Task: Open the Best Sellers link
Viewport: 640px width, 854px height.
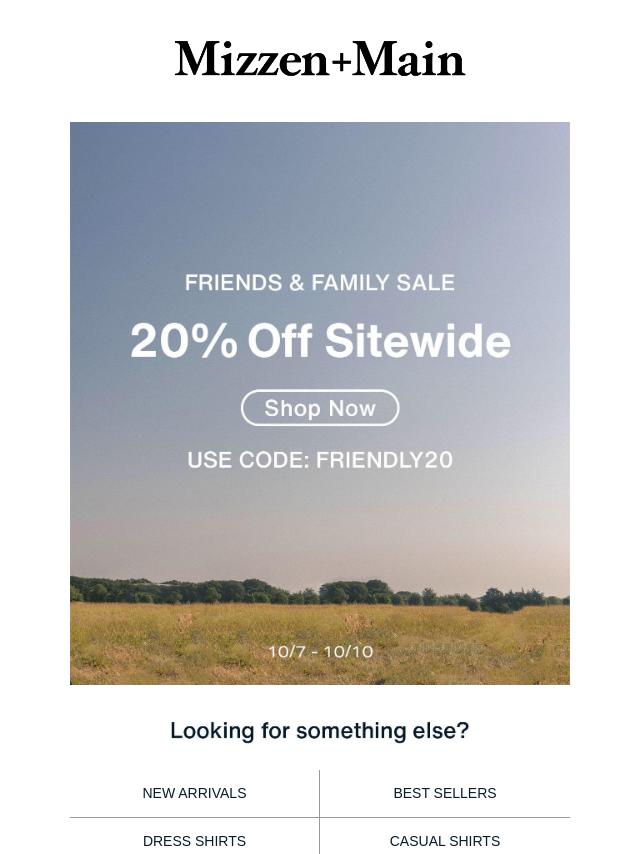Action: (x=444, y=793)
